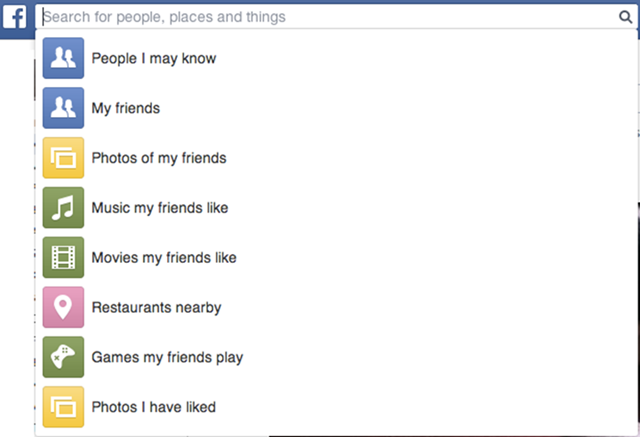Click the pink location pin icon

pos(63,308)
